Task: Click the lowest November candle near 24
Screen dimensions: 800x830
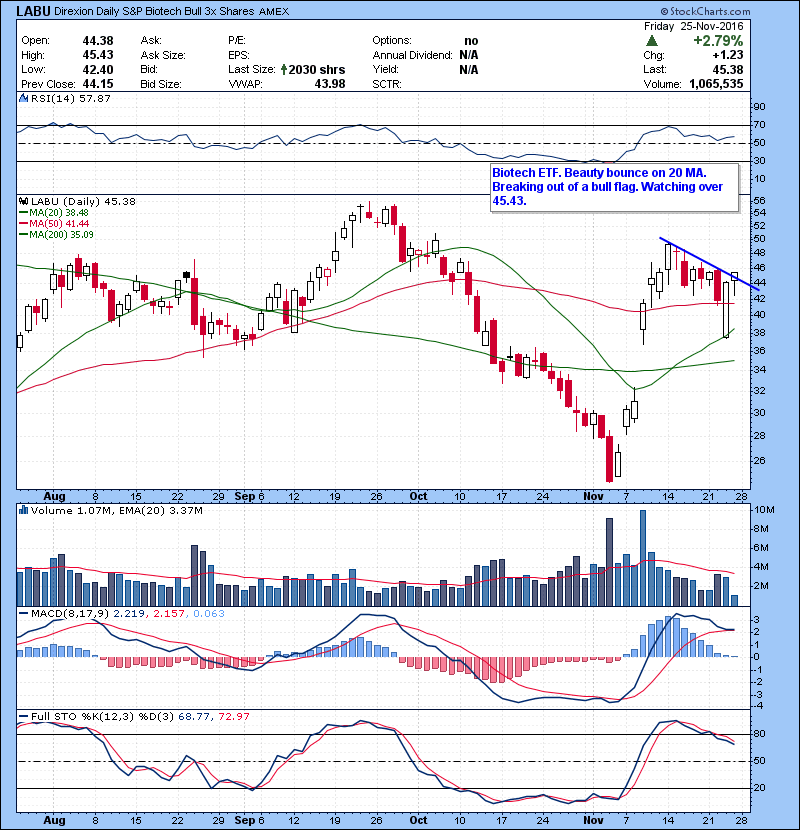Action: 609,458
